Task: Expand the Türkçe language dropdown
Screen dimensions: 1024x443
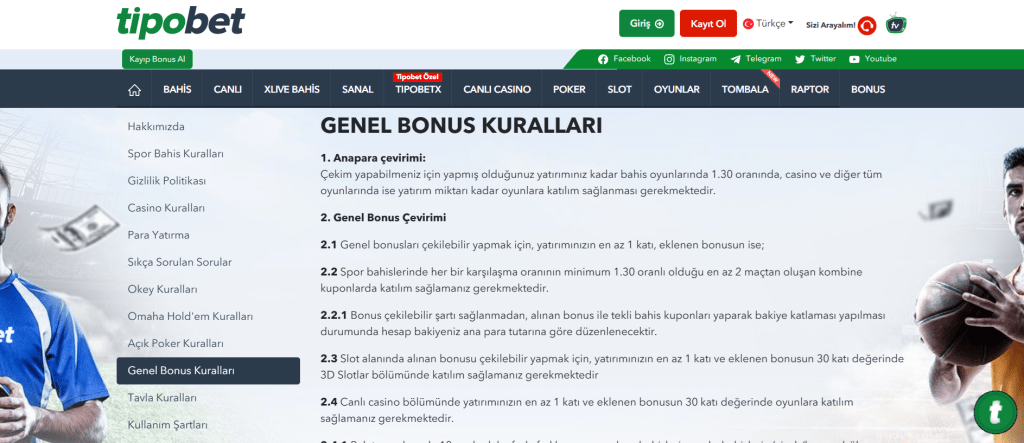Action: [x=768, y=23]
